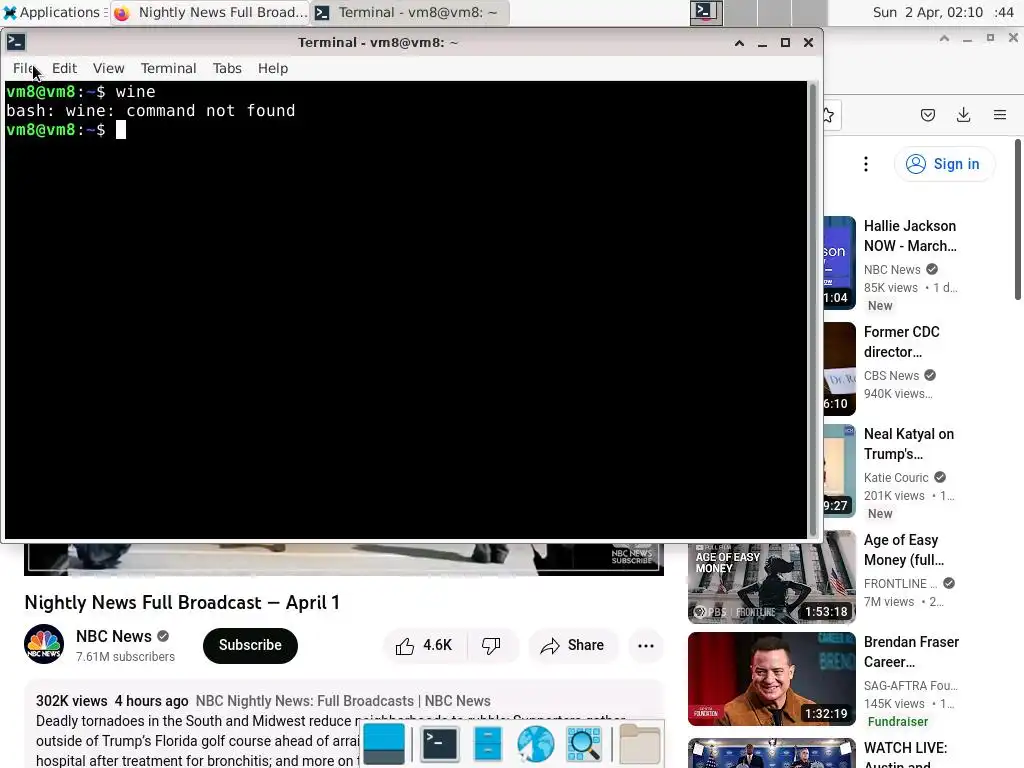This screenshot has width=1024, height=768.
Task: Click Hallie Jackson video thumbnail
Action: [x=839, y=262]
